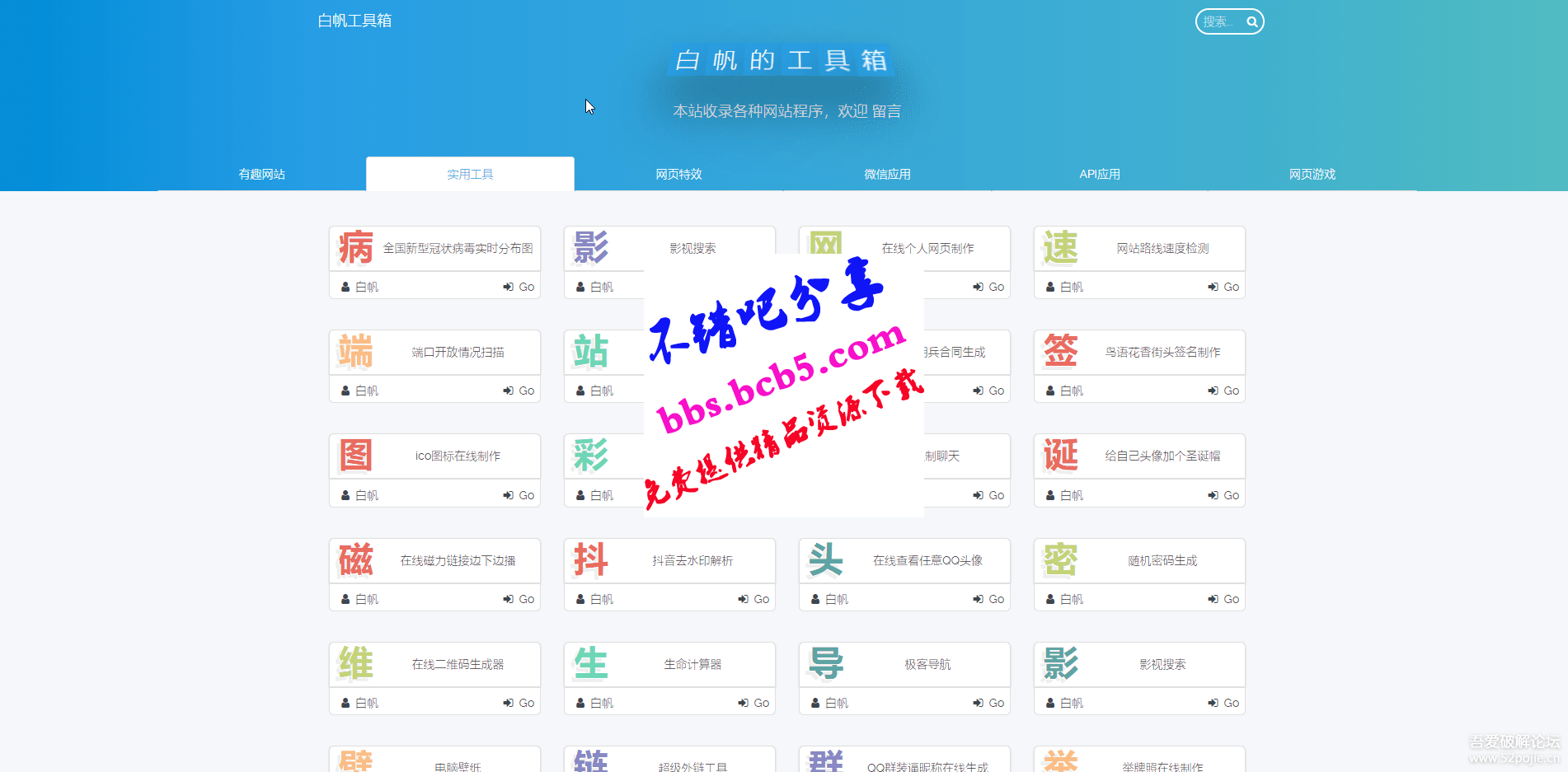The width and height of the screenshot is (1568, 772).
Task: Click Go on the 随机密码生成 card
Action: pyautogui.click(x=1224, y=599)
